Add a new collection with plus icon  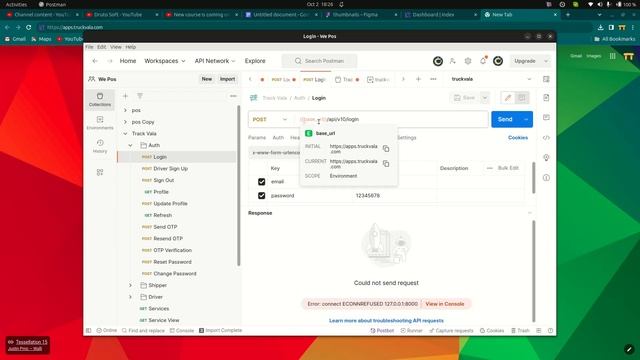[125, 96]
